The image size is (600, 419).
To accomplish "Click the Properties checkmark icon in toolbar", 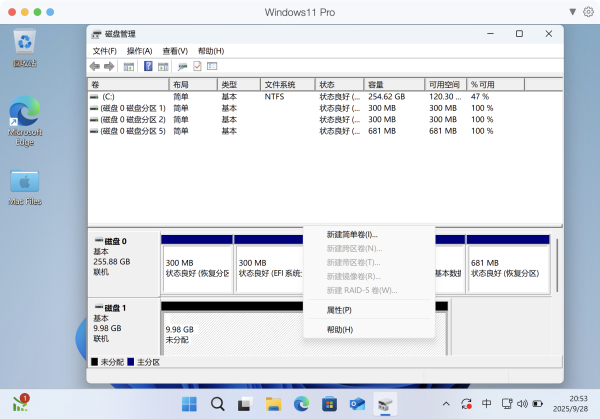I will 197,66.
